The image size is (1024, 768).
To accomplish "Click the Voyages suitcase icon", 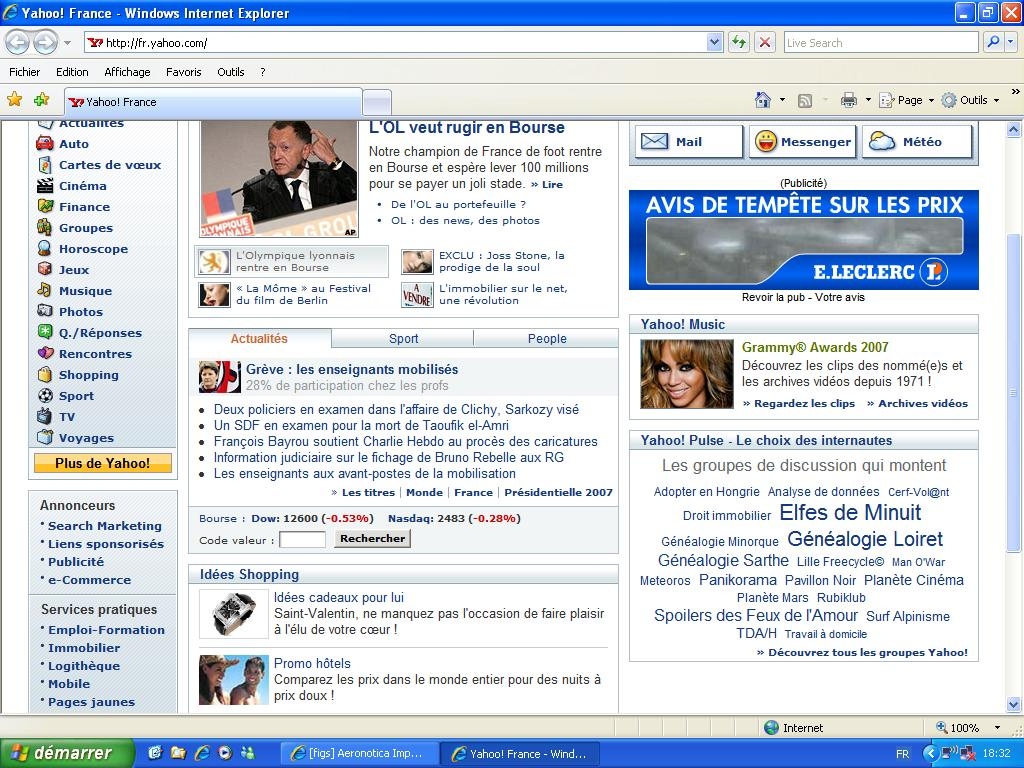I will 44,437.
